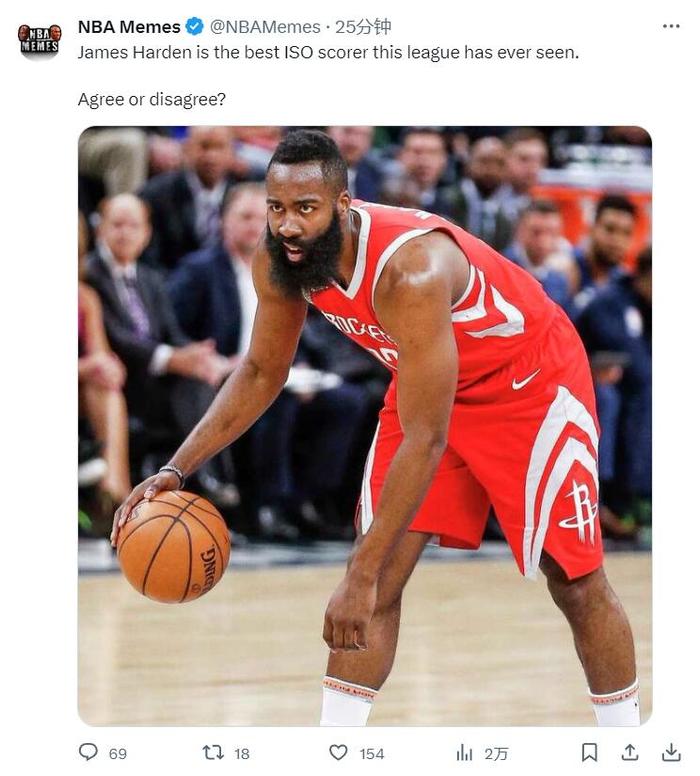Click the 154 likes count
The image size is (700, 776).
click(x=372, y=754)
